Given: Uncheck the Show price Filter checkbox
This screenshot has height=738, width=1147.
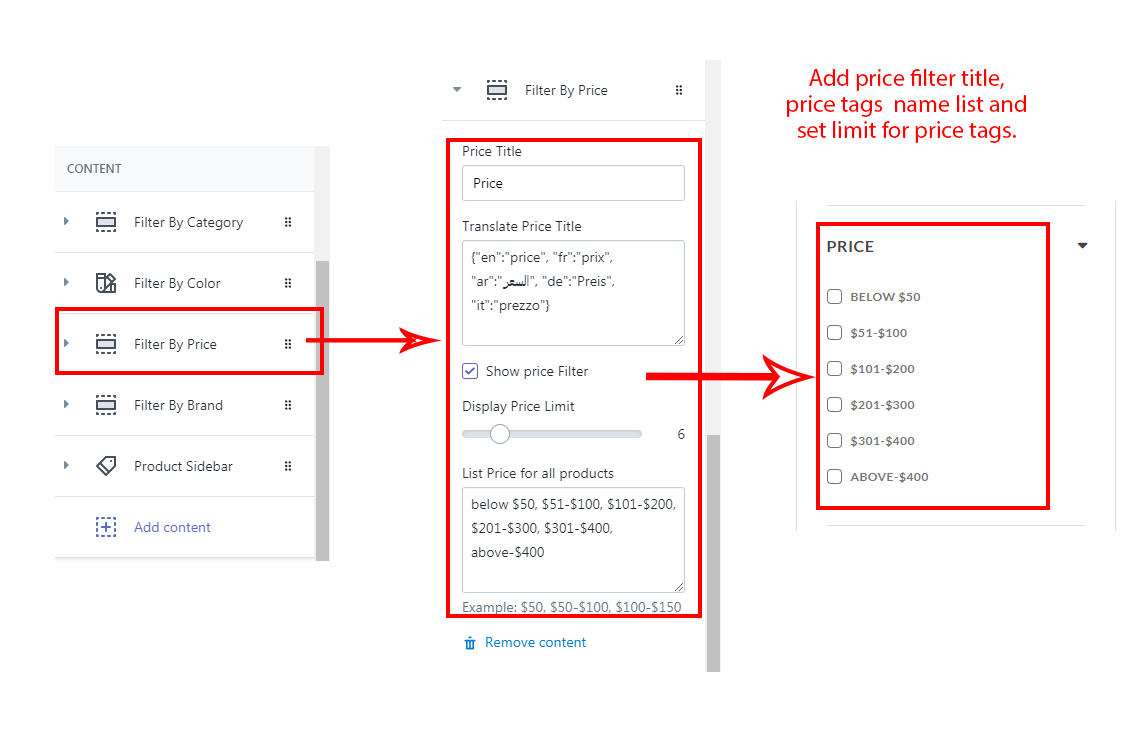Looking at the screenshot, I should (470, 371).
